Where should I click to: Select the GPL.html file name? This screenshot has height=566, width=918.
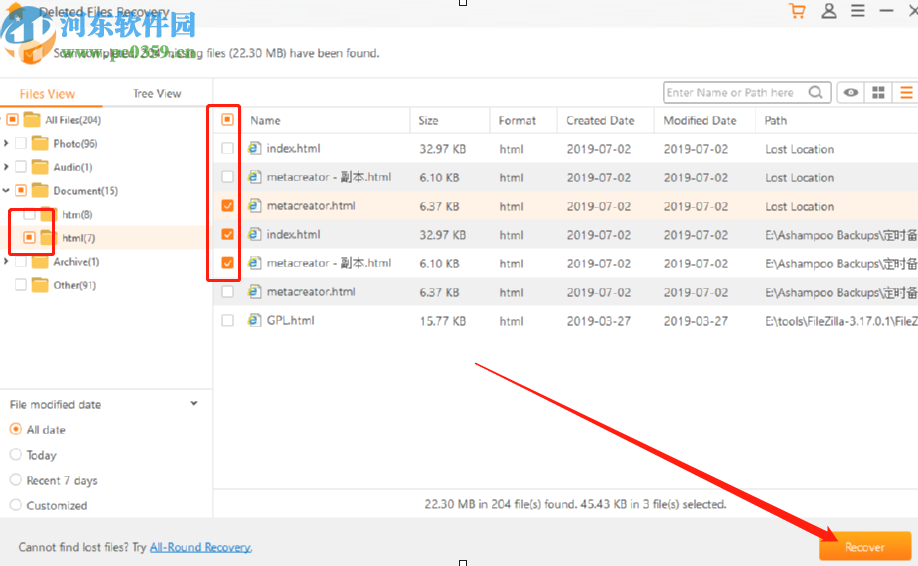coord(290,321)
